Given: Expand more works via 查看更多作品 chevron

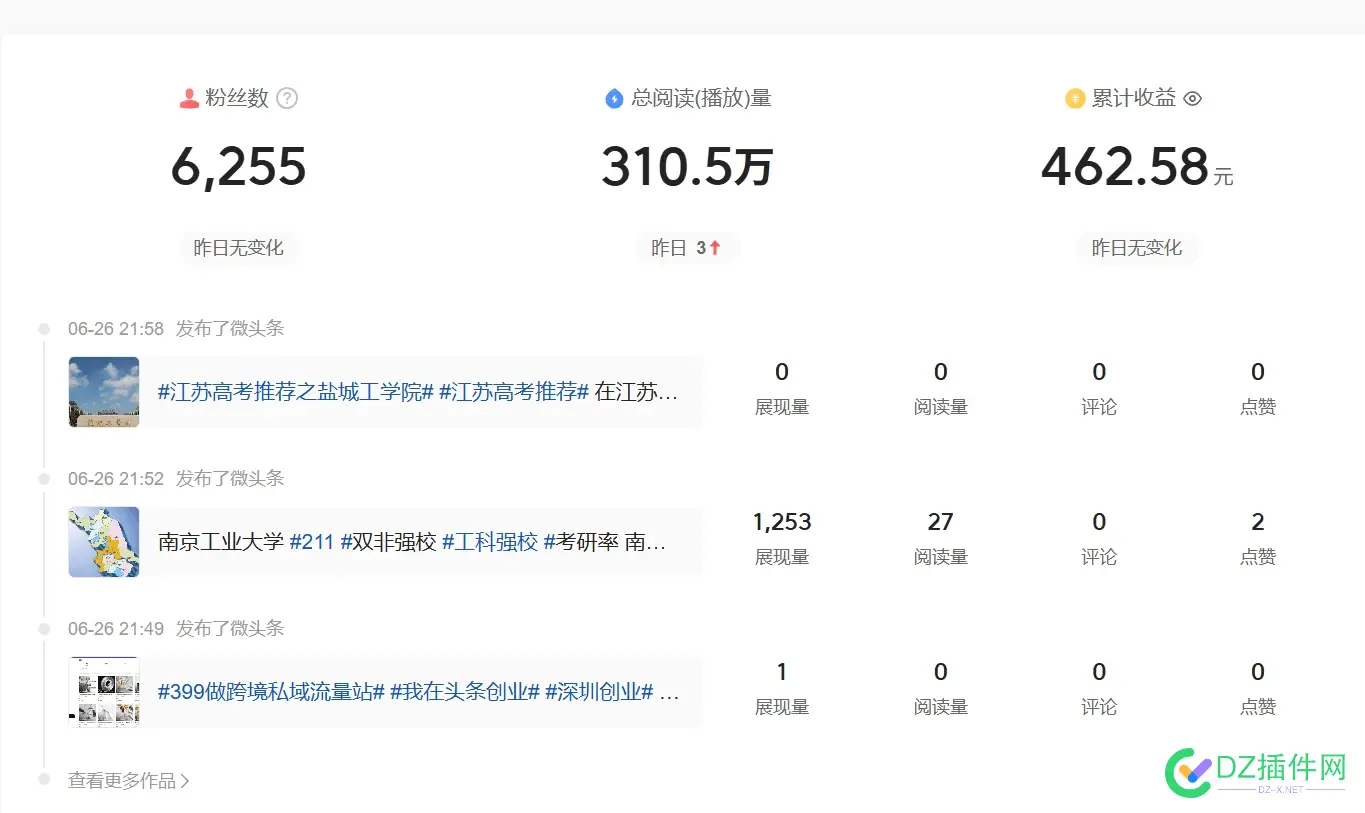Looking at the screenshot, I should click(184, 781).
